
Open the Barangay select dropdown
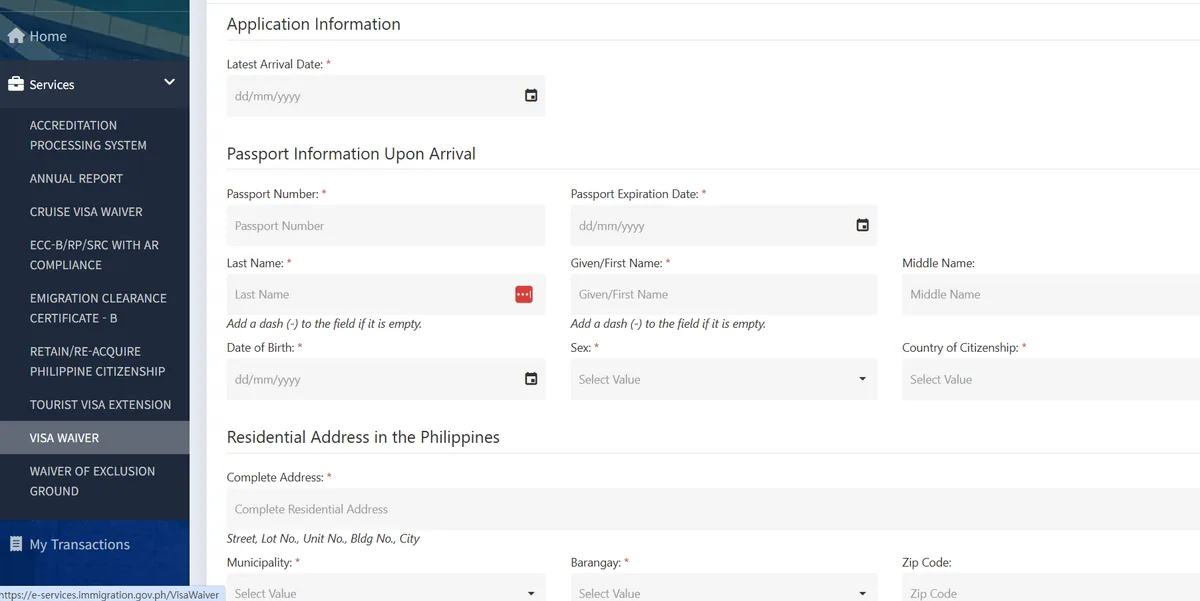point(724,588)
